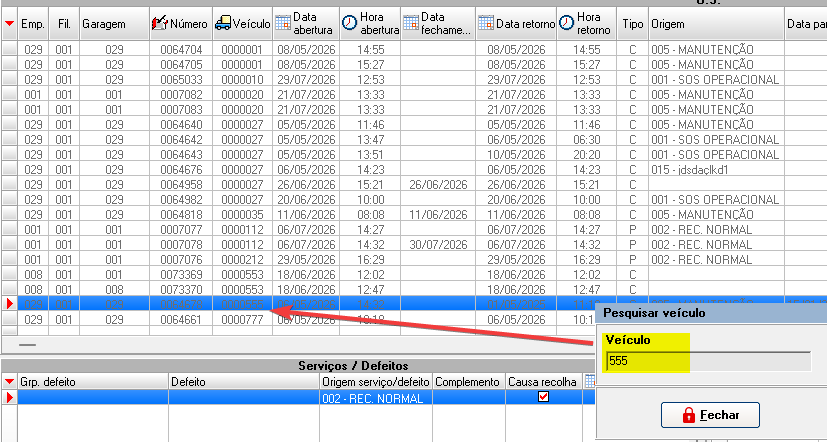This screenshot has height=442, width=827.
Task: Click the Hora abertura clock icon
Action: tap(349, 24)
